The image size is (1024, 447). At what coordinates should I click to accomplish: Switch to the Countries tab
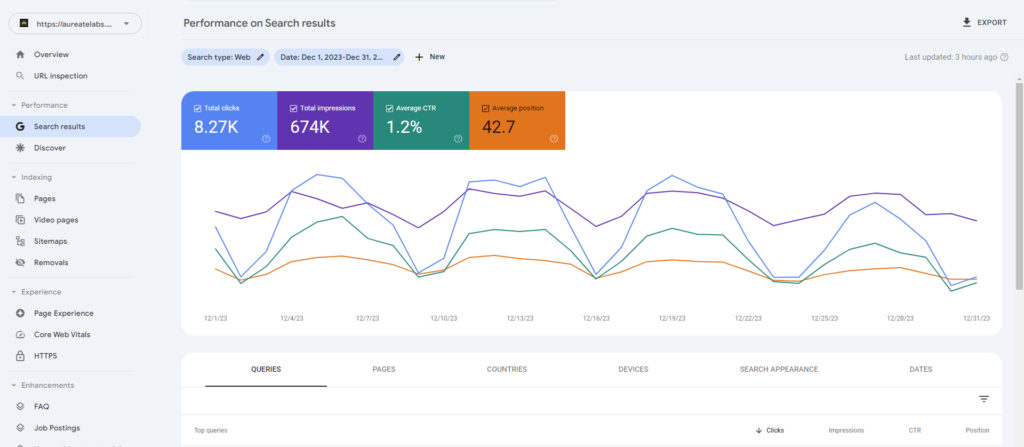pos(506,369)
